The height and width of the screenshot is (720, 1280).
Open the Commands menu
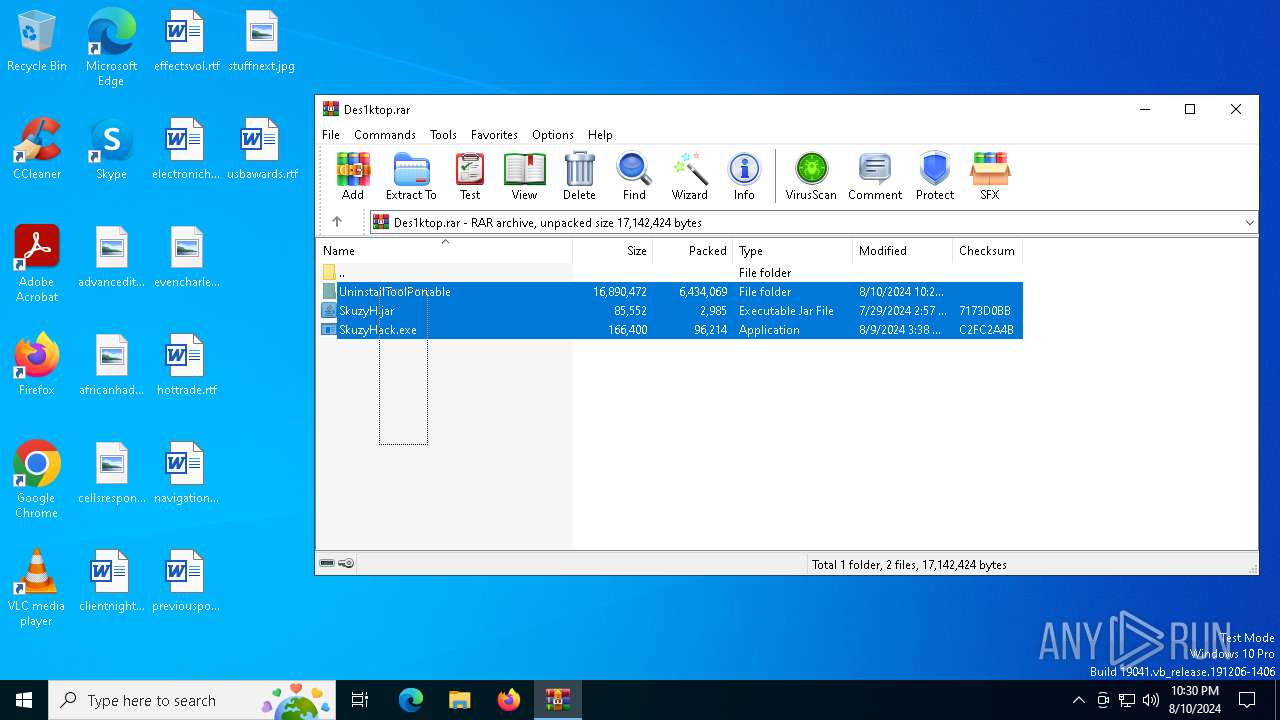(x=385, y=135)
